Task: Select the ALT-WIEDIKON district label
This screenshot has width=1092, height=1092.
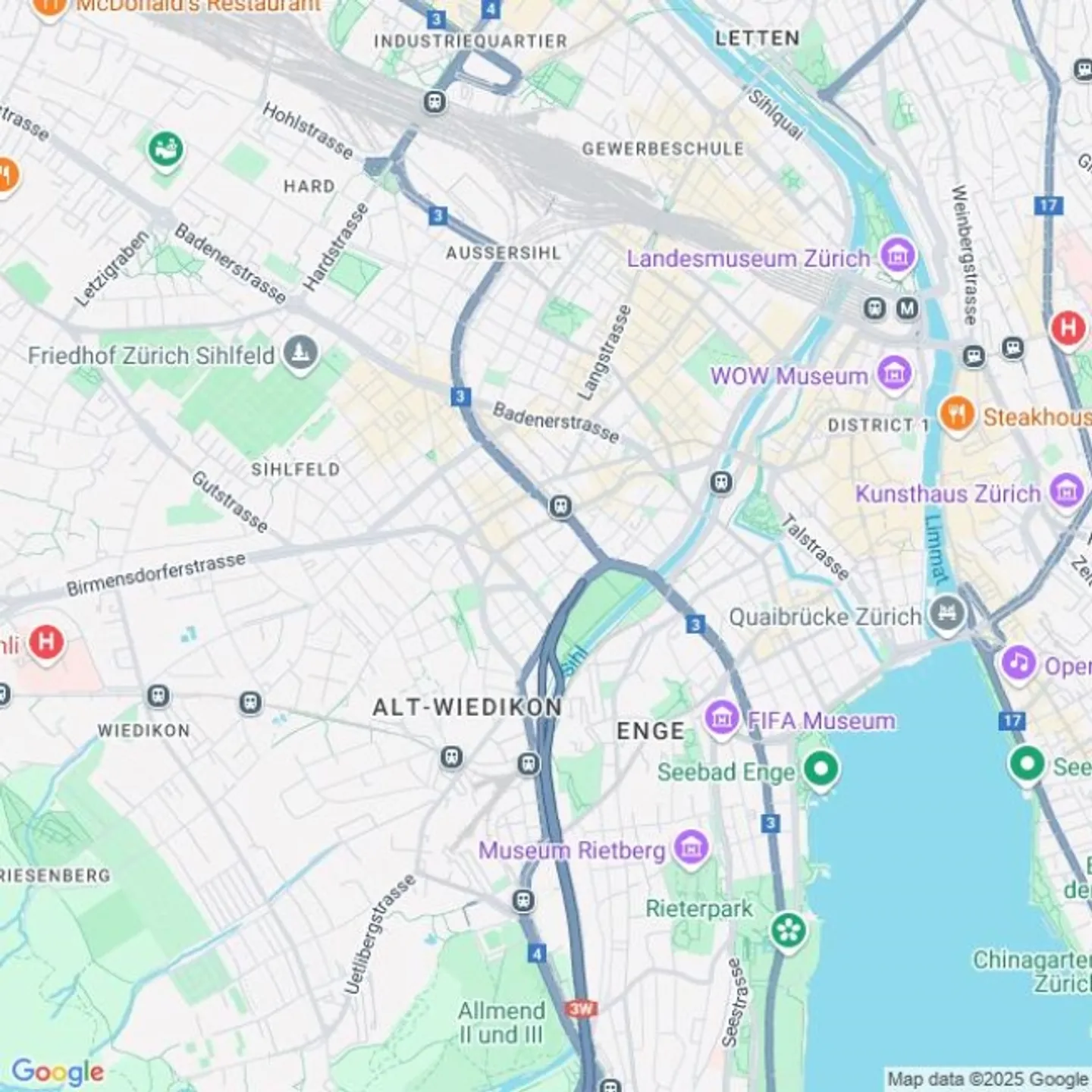Action: tap(467, 708)
